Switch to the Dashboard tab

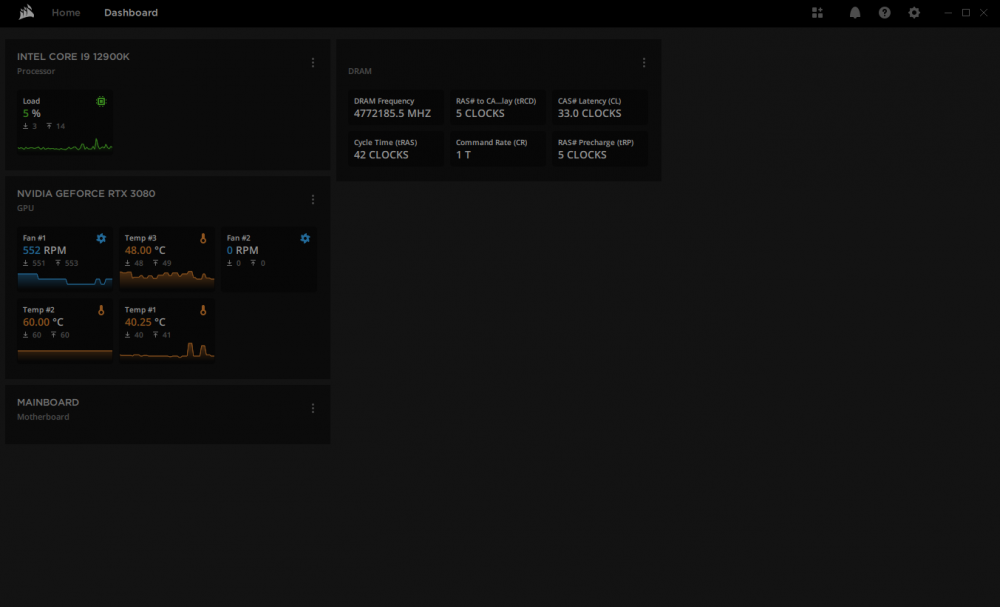tap(131, 13)
